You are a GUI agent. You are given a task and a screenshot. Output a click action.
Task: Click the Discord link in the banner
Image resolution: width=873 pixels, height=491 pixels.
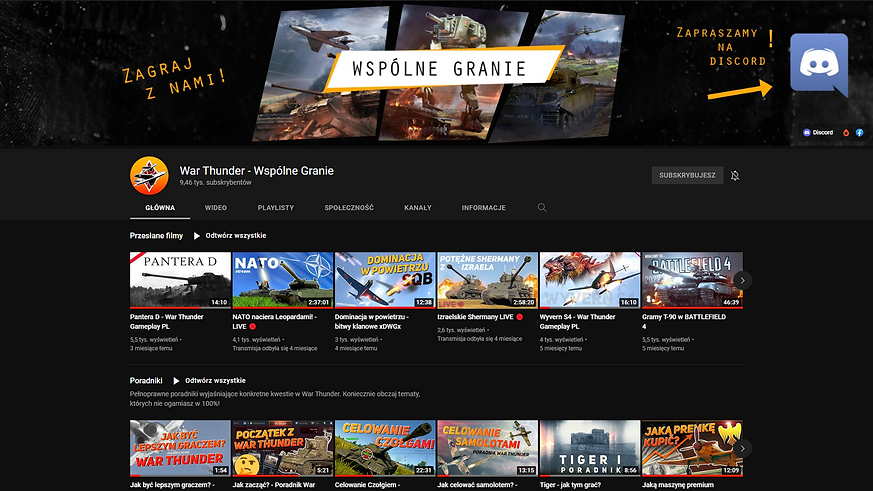pos(818,132)
